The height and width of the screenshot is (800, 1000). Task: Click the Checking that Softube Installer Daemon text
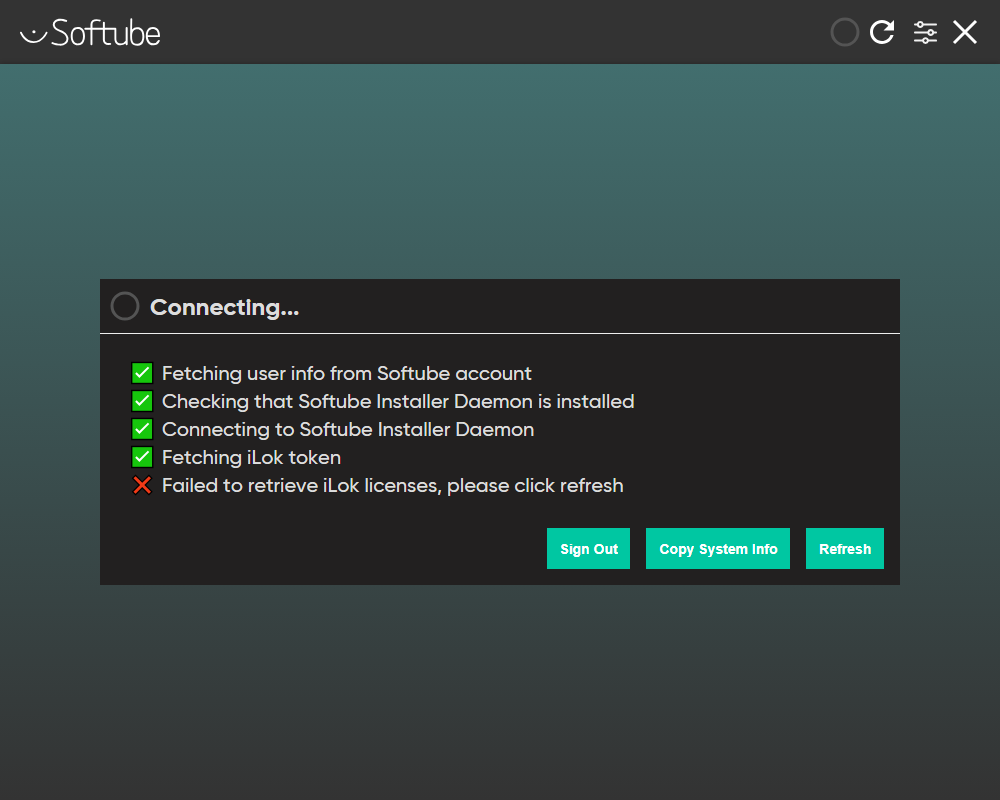(x=398, y=402)
